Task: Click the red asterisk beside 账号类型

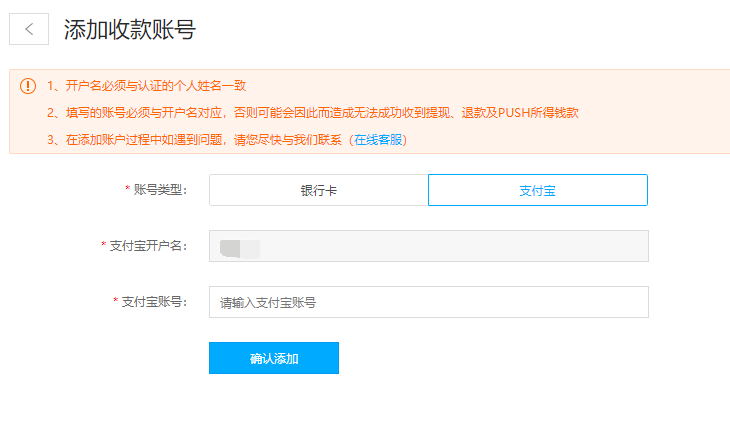Action: tap(127, 190)
